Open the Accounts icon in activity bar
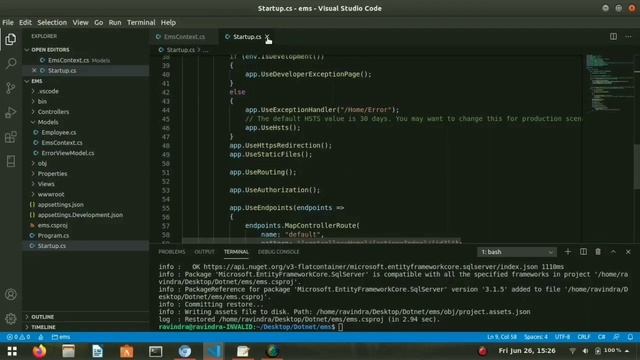 [x=11, y=294]
